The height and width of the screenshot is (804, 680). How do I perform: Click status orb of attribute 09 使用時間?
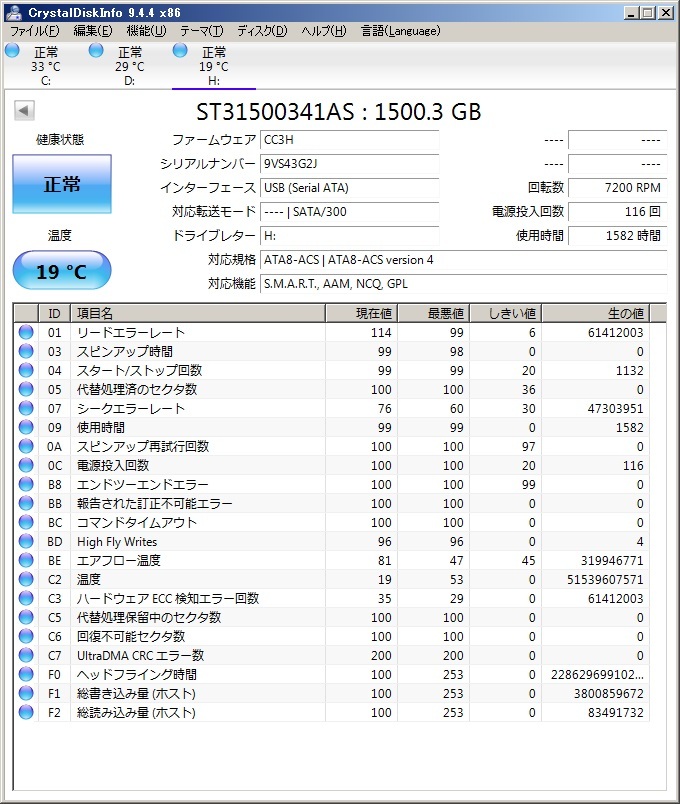point(26,427)
